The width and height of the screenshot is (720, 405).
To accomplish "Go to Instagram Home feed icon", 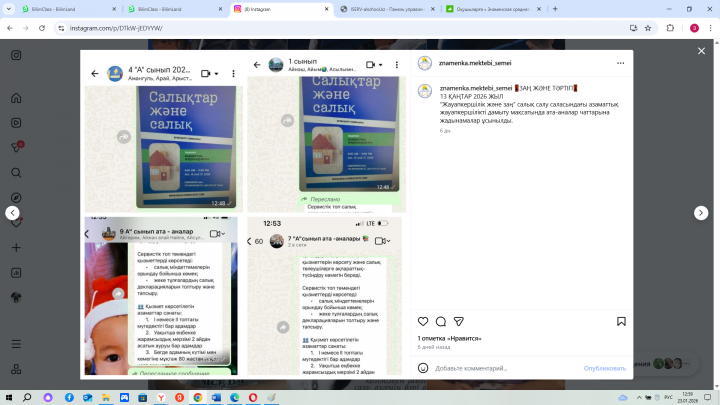I will tap(16, 98).
